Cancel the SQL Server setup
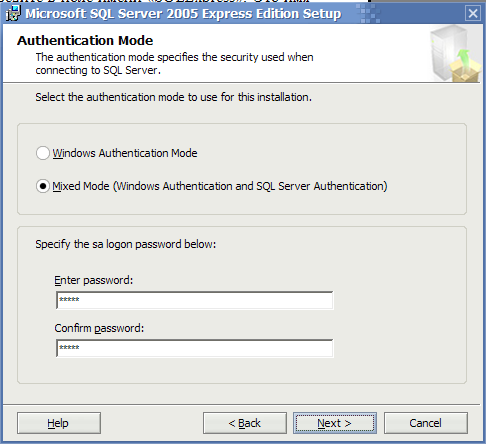The height and width of the screenshot is (444, 486). [x=426, y=423]
